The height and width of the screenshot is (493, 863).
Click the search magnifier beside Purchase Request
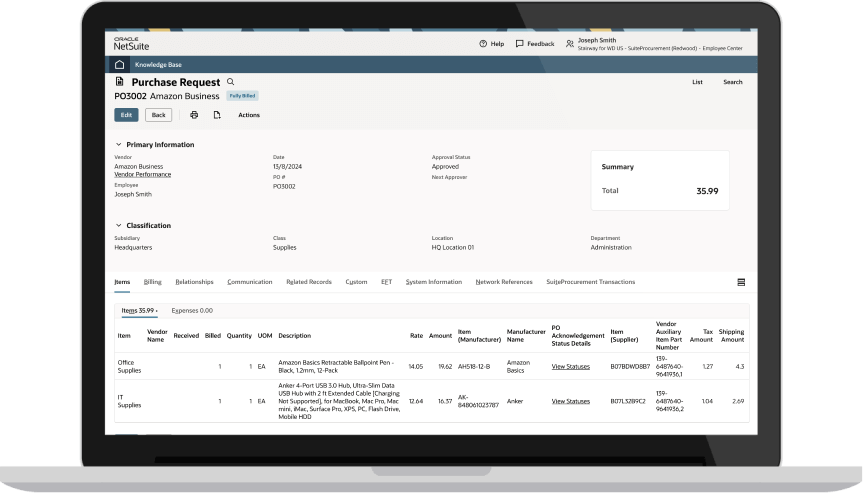230,82
